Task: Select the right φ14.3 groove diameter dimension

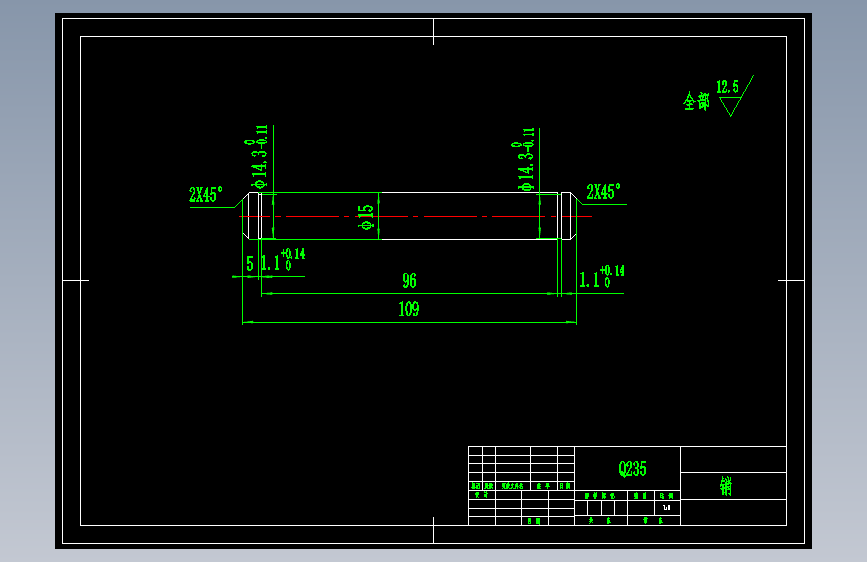Action: click(524, 160)
